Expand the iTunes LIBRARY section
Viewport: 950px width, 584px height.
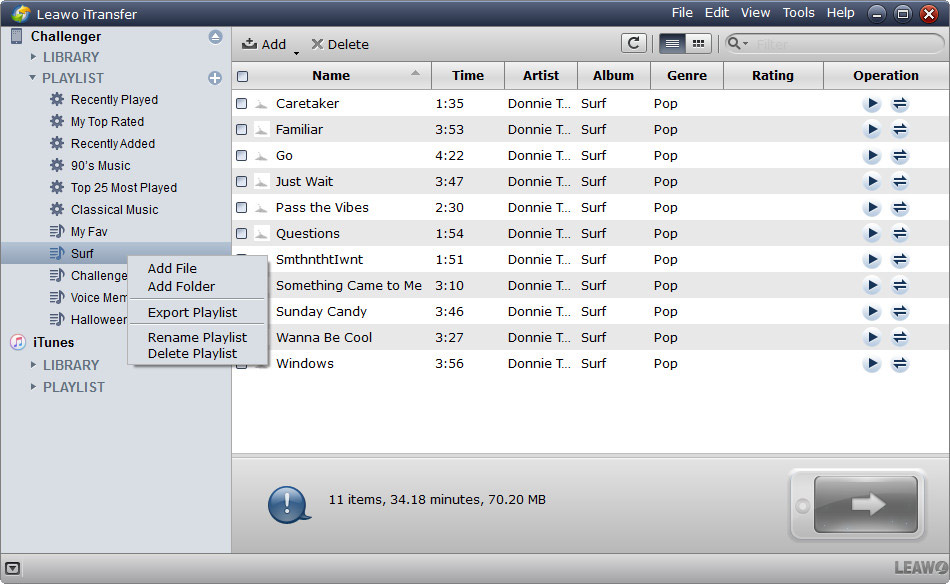point(33,365)
